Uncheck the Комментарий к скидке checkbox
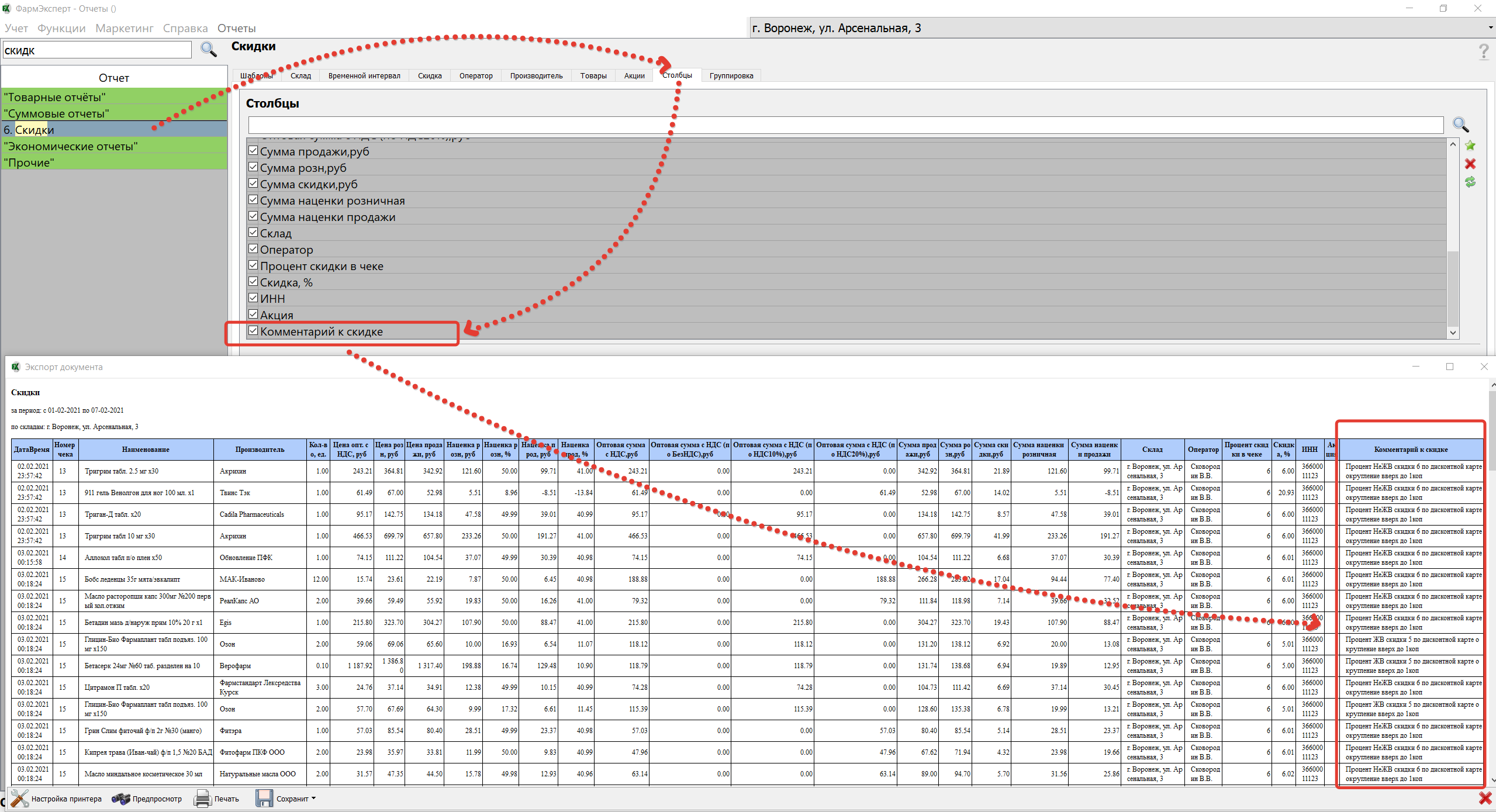The width and height of the screenshot is (1496, 812). click(x=253, y=331)
